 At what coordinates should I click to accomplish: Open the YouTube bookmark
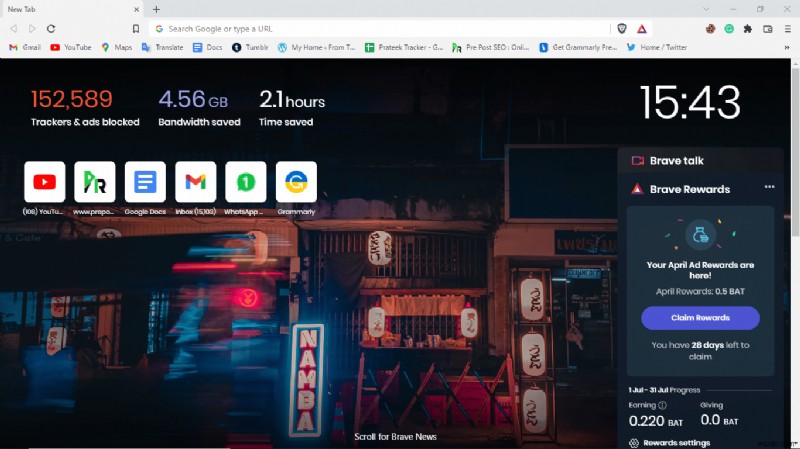point(70,47)
